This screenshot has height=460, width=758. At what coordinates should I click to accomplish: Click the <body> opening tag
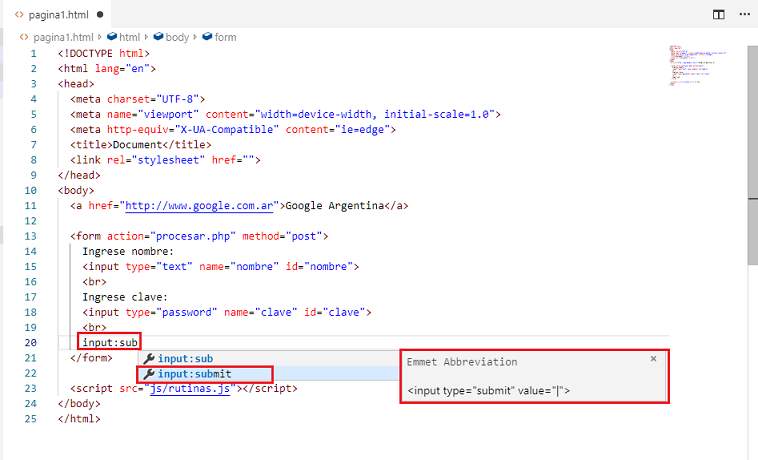pyautogui.click(x=76, y=190)
